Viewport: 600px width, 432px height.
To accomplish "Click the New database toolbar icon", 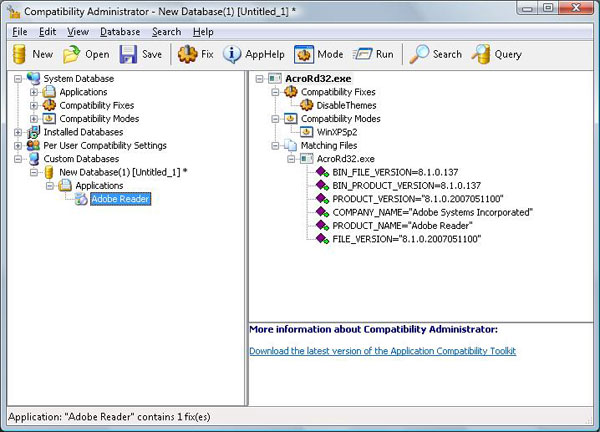I will coord(19,54).
